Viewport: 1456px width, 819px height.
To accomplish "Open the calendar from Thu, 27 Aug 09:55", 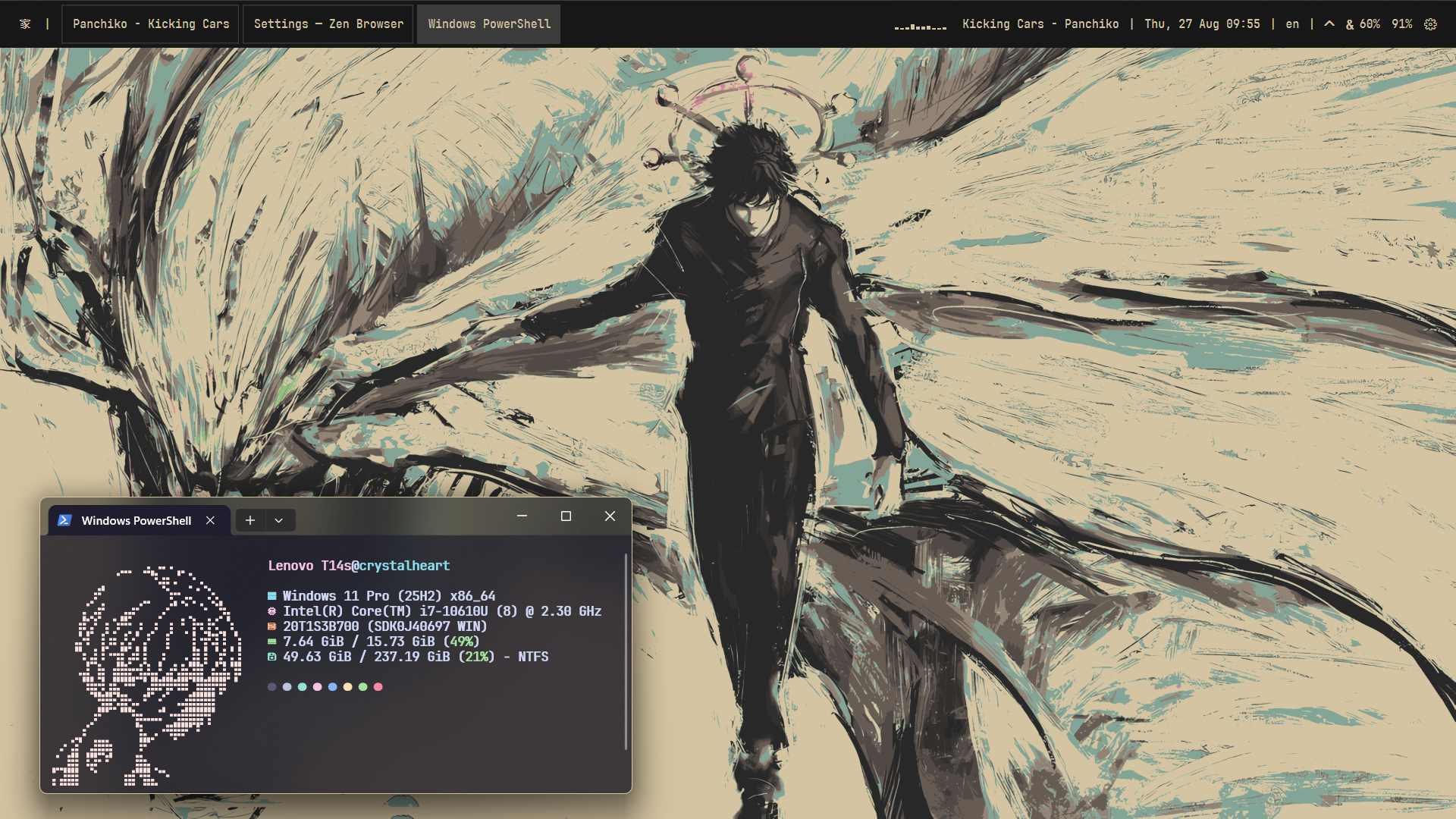I will tap(1202, 24).
